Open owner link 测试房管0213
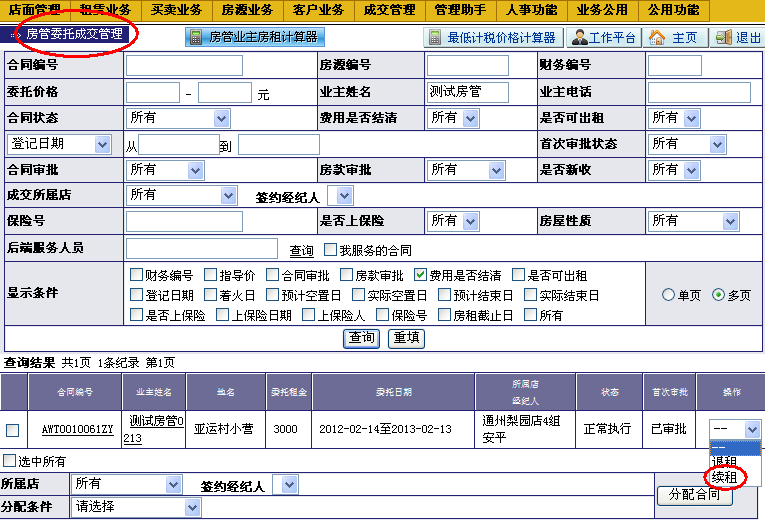765x525 pixels. (x=153, y=429)
